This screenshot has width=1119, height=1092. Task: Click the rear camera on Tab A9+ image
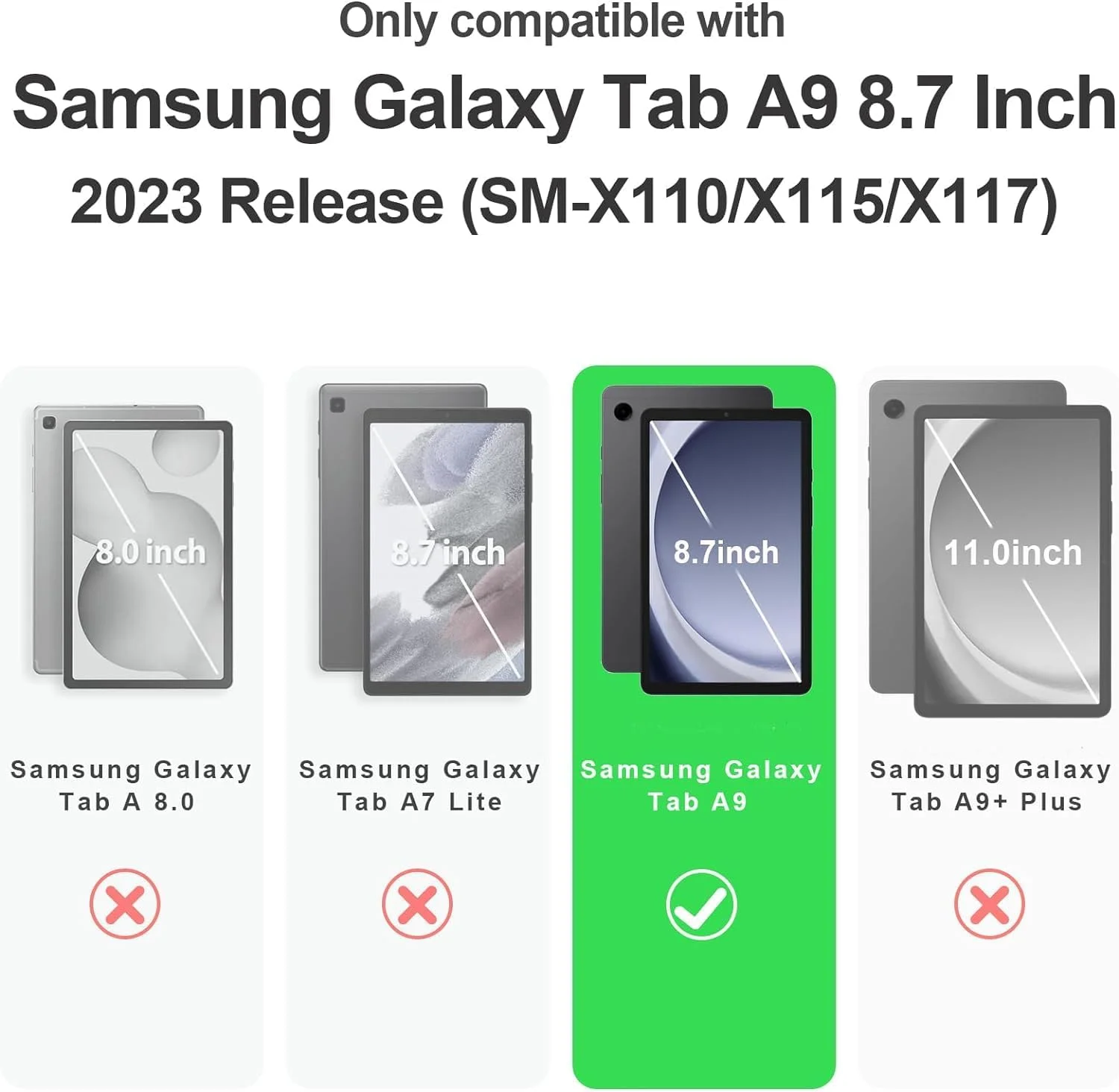[894, 408]
